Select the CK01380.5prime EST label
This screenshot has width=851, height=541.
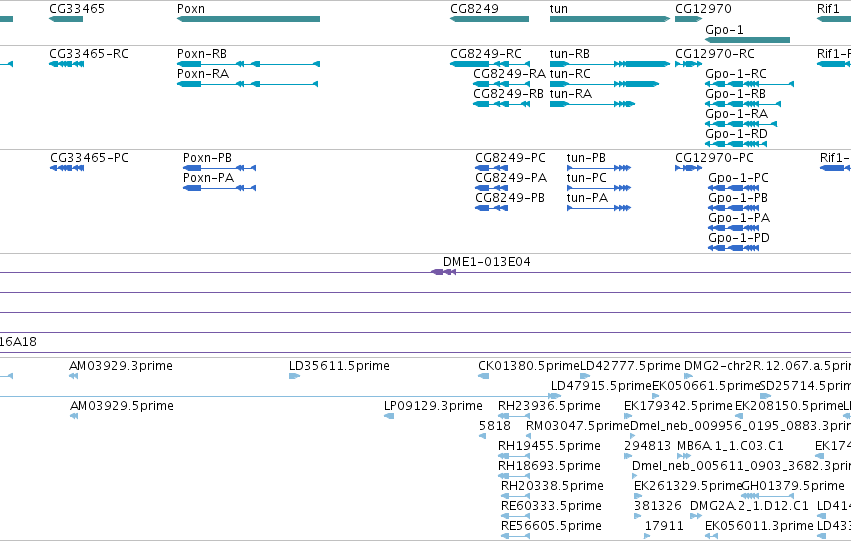[529, 366]
